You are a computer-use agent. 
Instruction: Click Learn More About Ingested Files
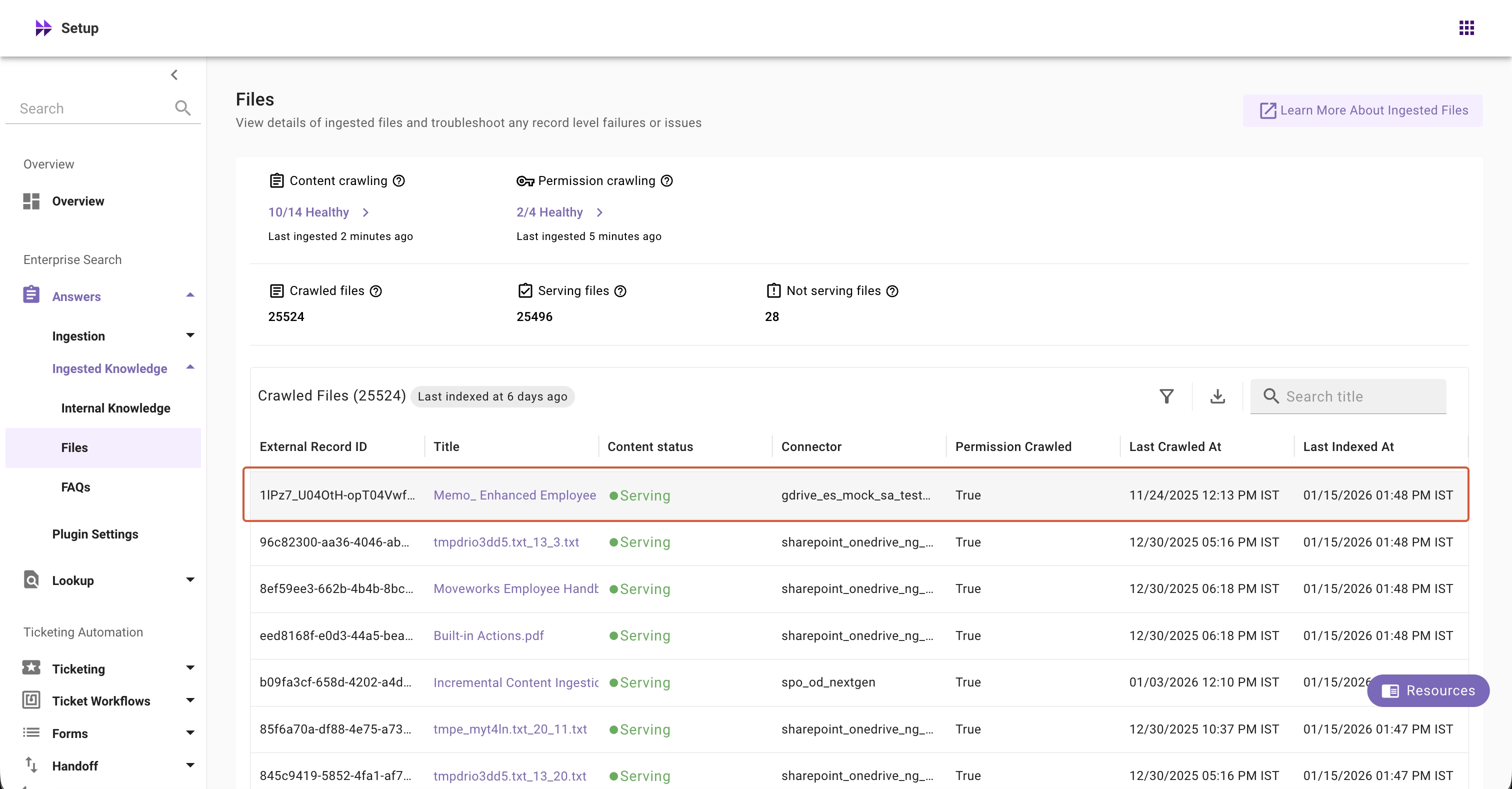point(1363,110)
